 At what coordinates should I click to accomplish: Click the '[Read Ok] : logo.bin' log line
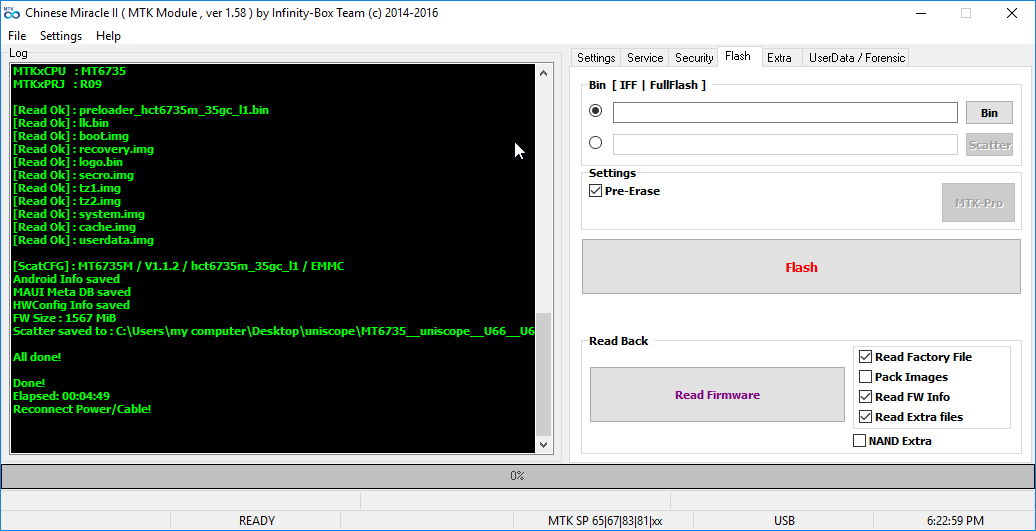[x=67, y=162]
